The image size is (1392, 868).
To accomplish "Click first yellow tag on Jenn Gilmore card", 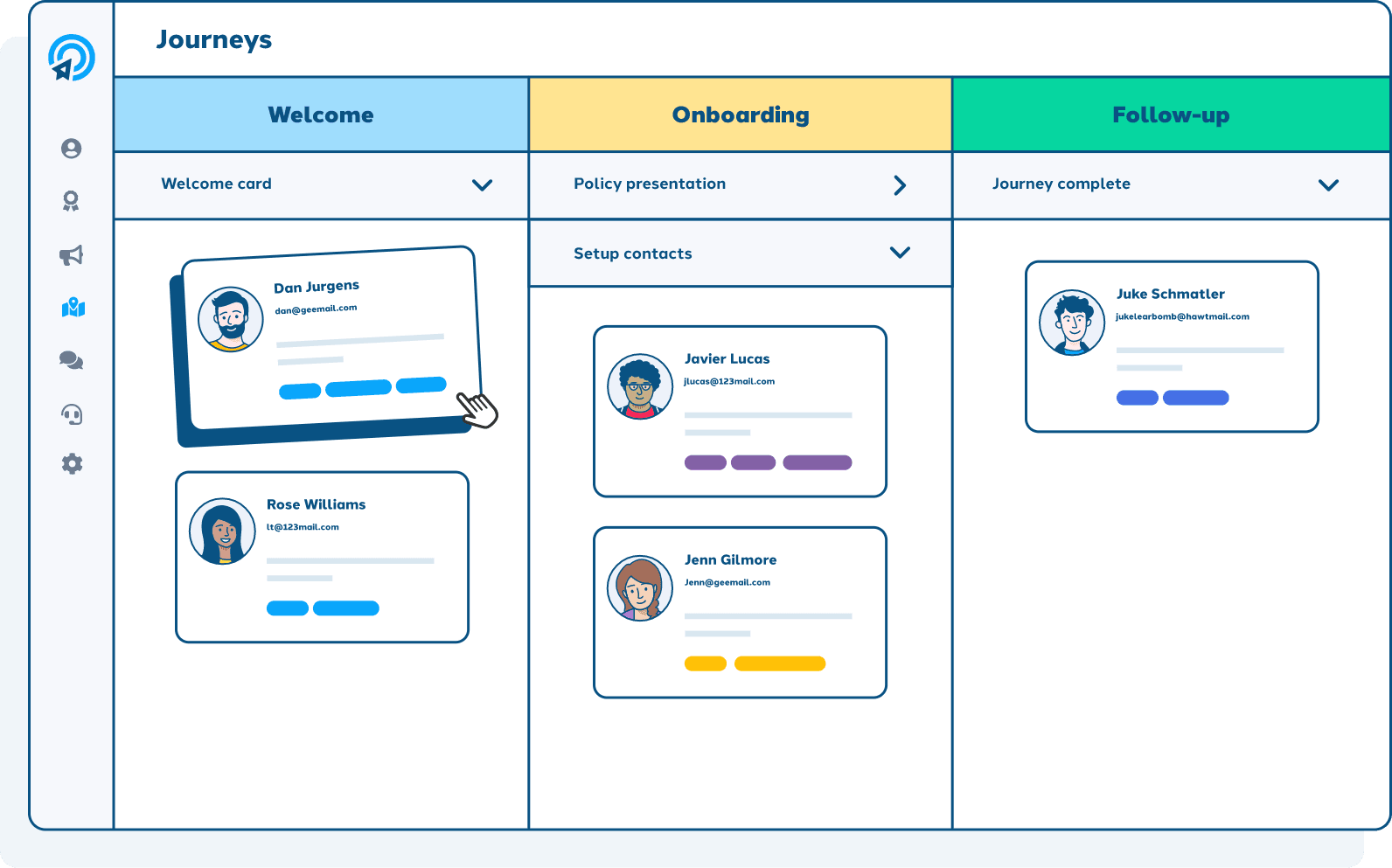I will [x=705, y=663].
